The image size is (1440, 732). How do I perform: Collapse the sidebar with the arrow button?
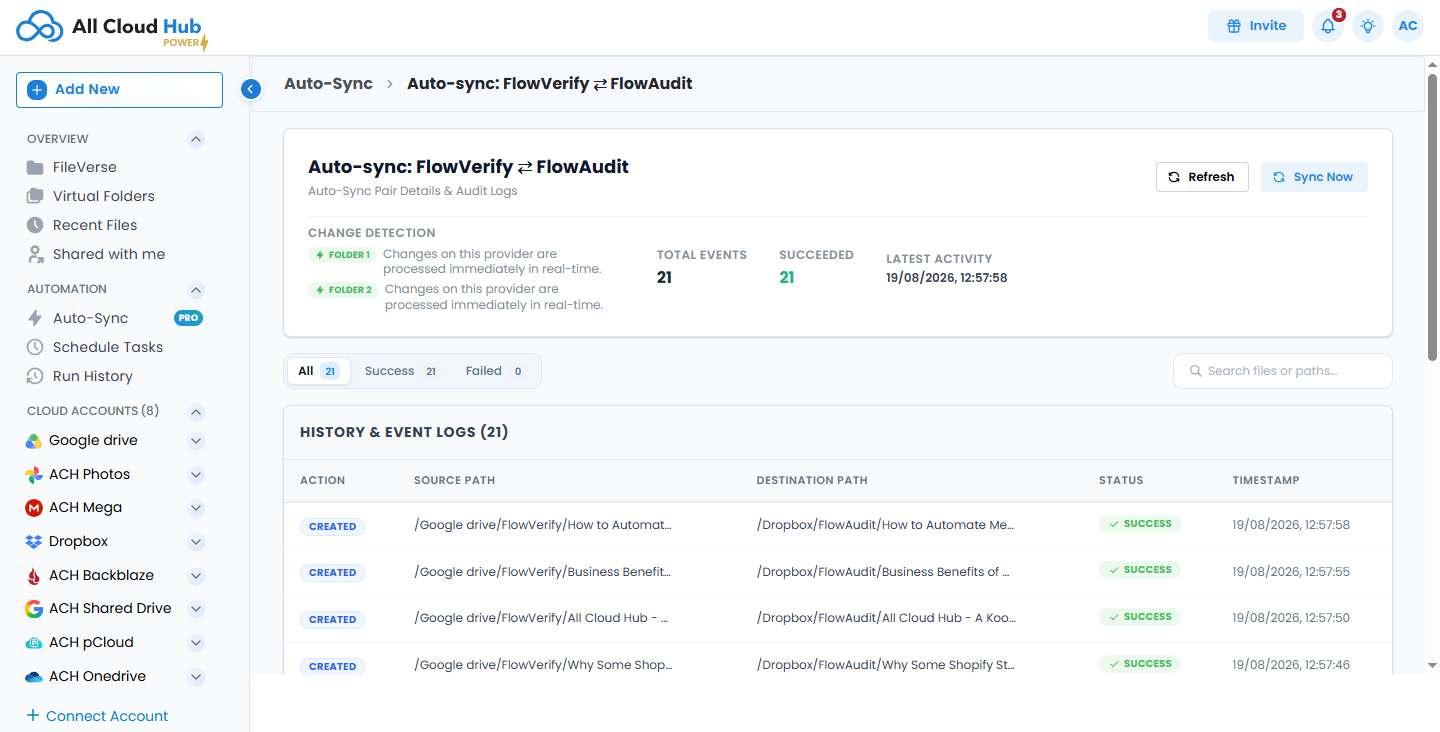coord(251,89)
